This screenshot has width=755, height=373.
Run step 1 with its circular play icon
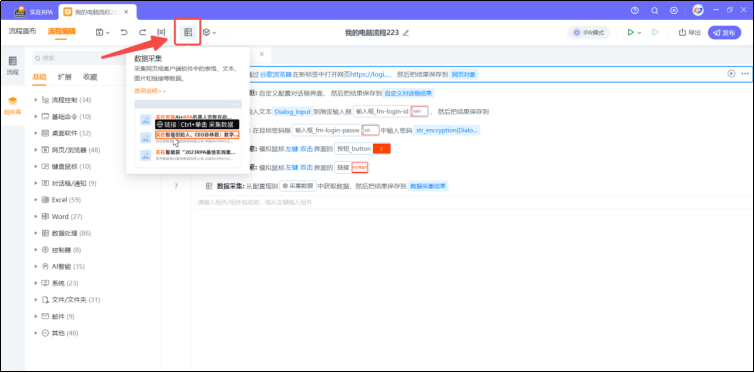pos(731,74)
